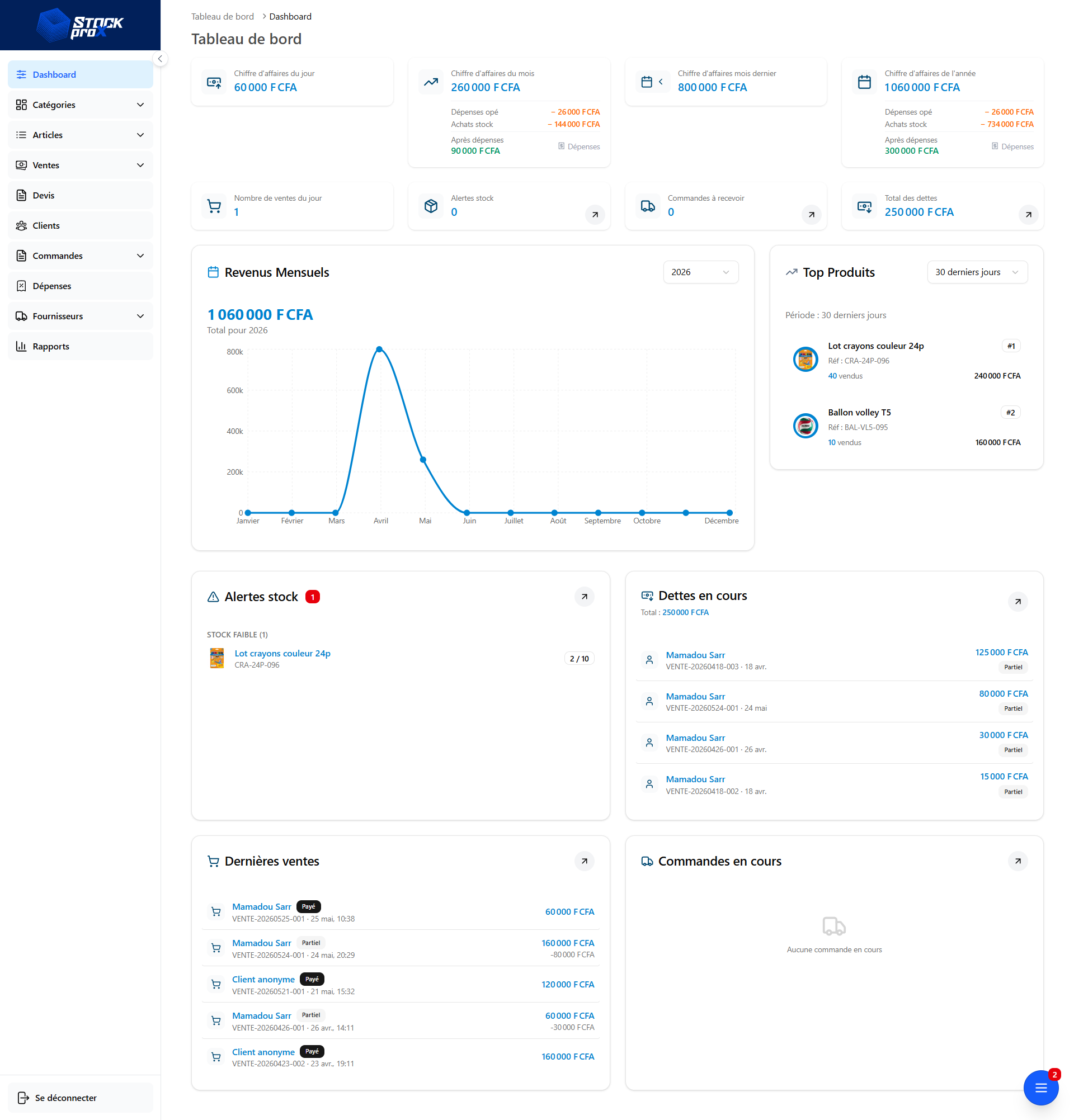1074x1120 pixels.
Task: Click the Se déconnecter exit icon
Action: tap(23, 1098)
